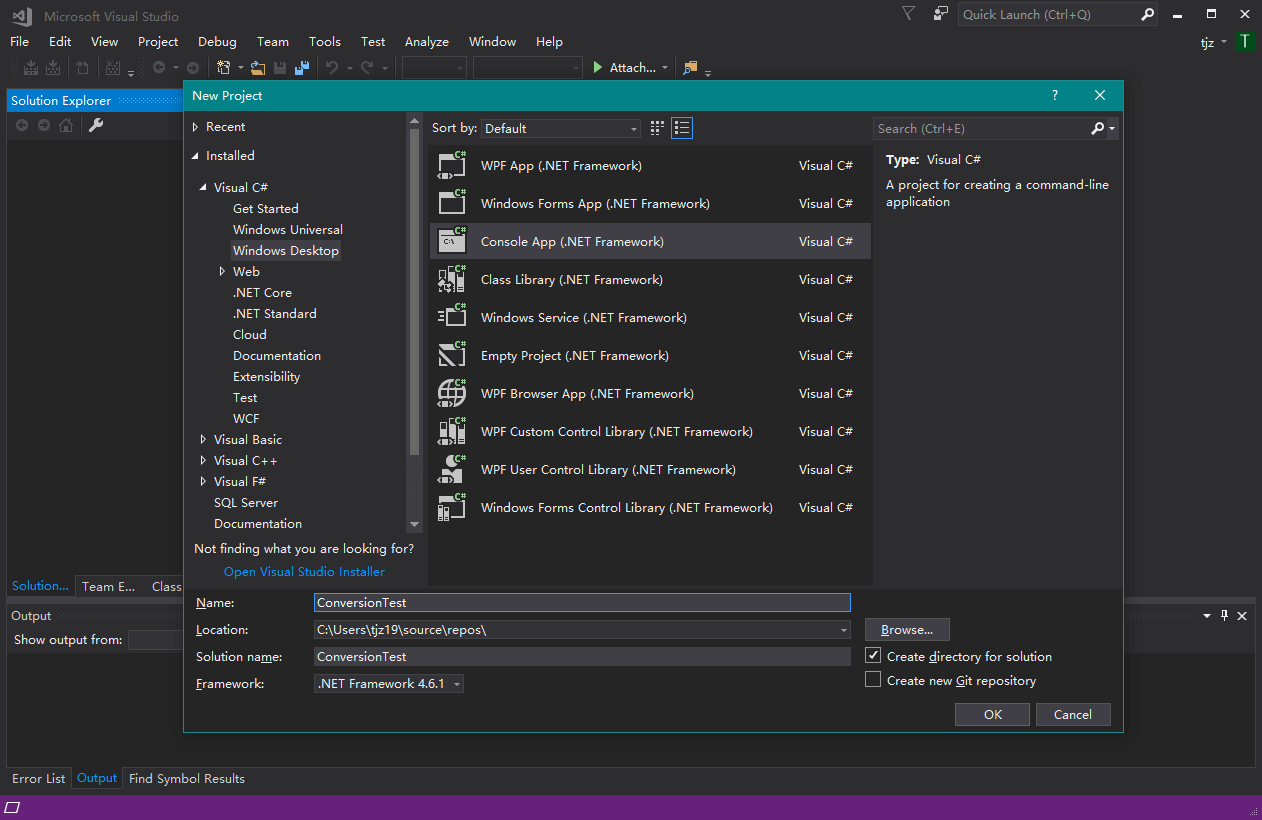Click the Solution Explorer Back arrow icon

point(22,125)
